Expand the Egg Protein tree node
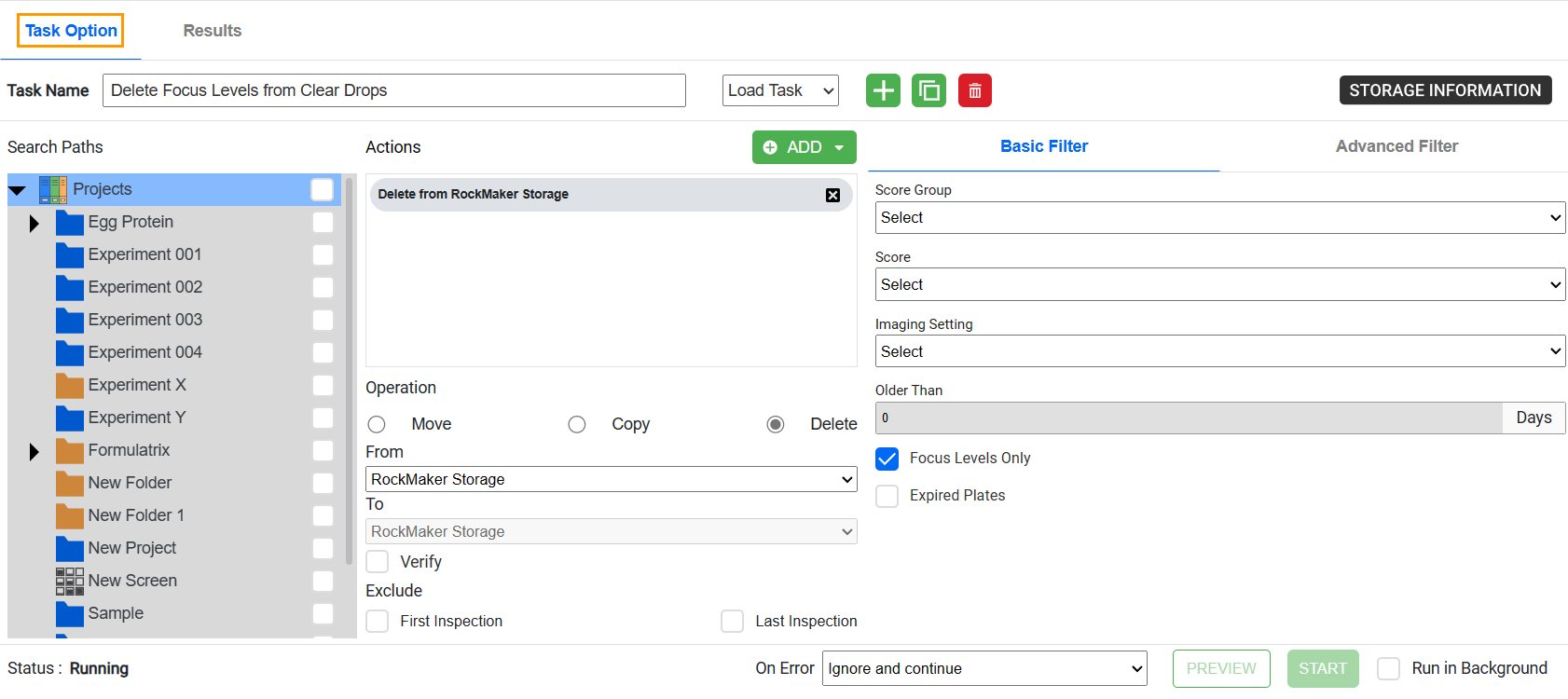 tap(34, 223)
